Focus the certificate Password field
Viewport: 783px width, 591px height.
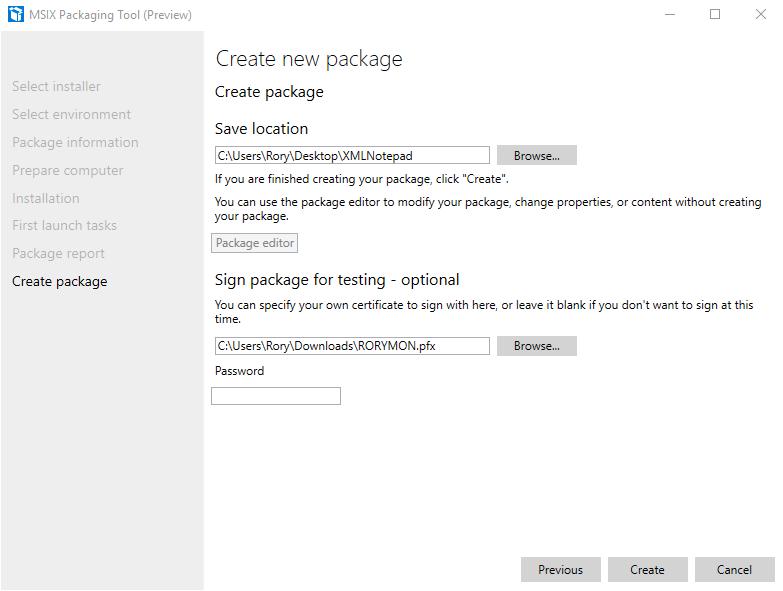click(x=276, y=396)
